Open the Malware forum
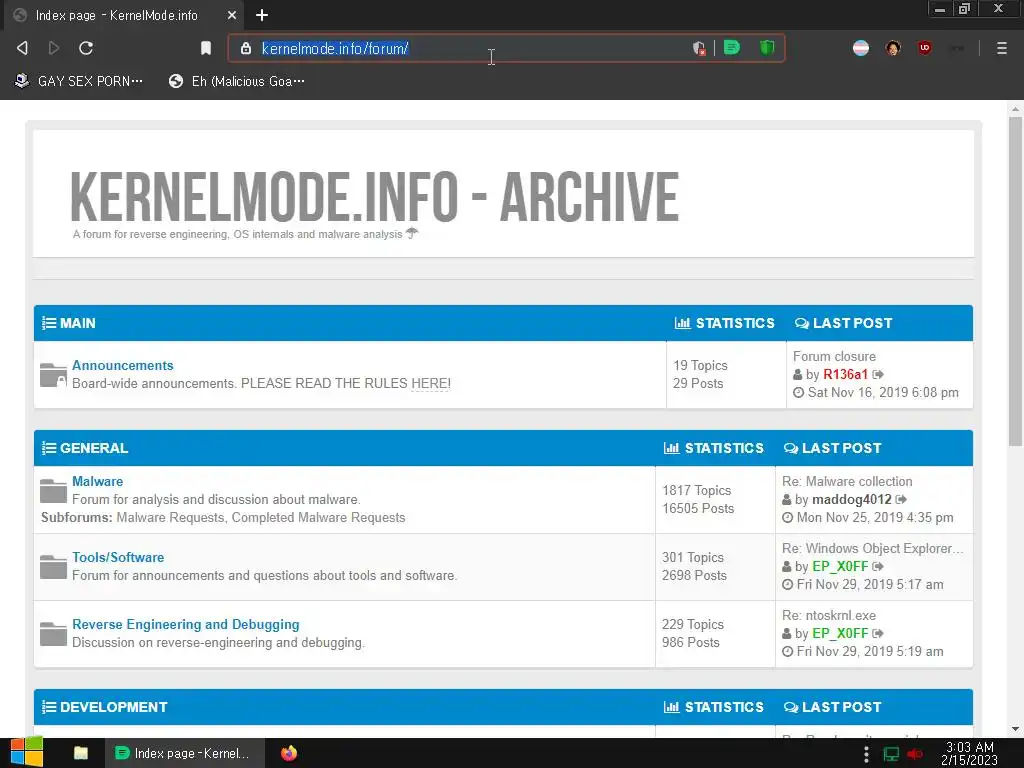Screen dimensions: 1024x768 coord(97,481)
